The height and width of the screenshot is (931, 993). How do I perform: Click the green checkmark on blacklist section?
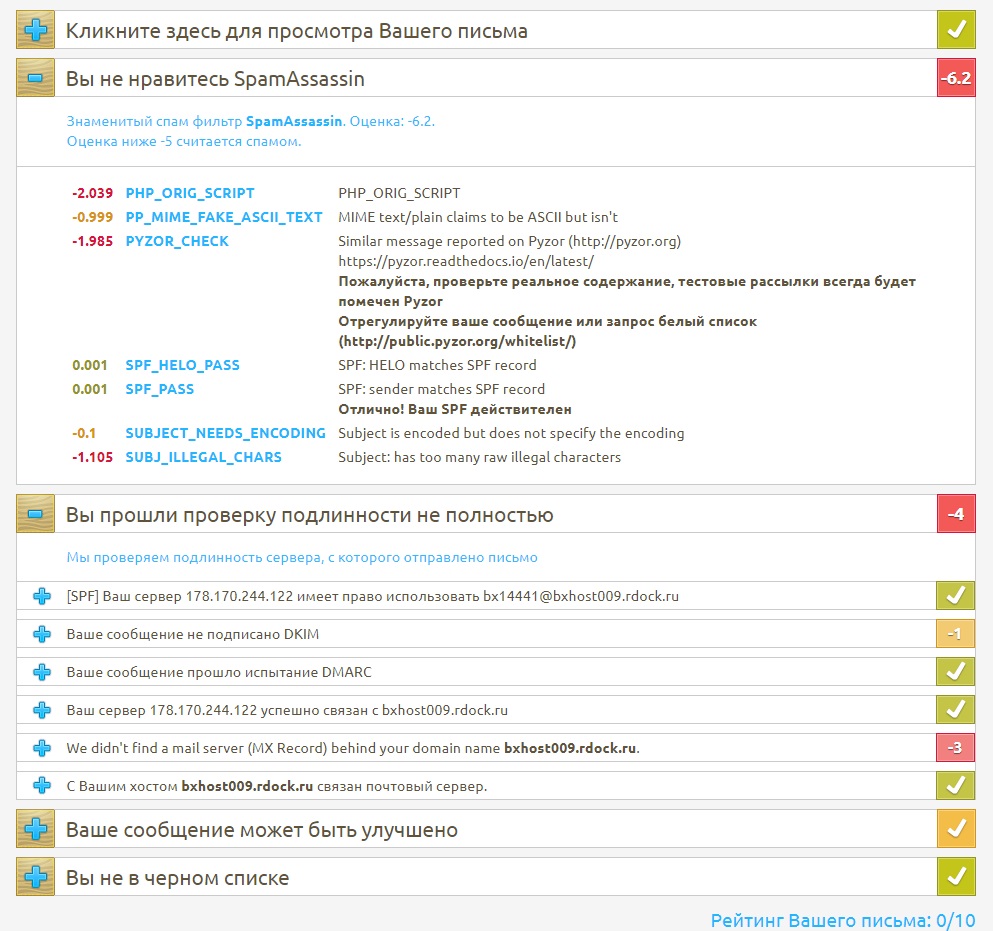(955, 878)
